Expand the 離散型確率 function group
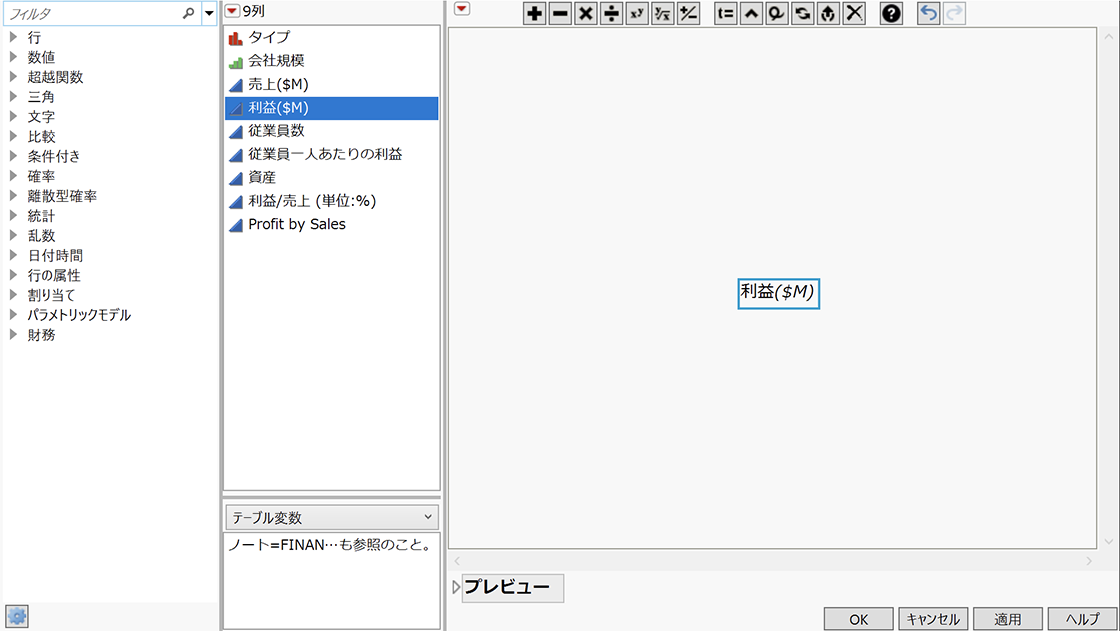The width and height of the screenshot is (1120, 631). click(x=13, y=196)
